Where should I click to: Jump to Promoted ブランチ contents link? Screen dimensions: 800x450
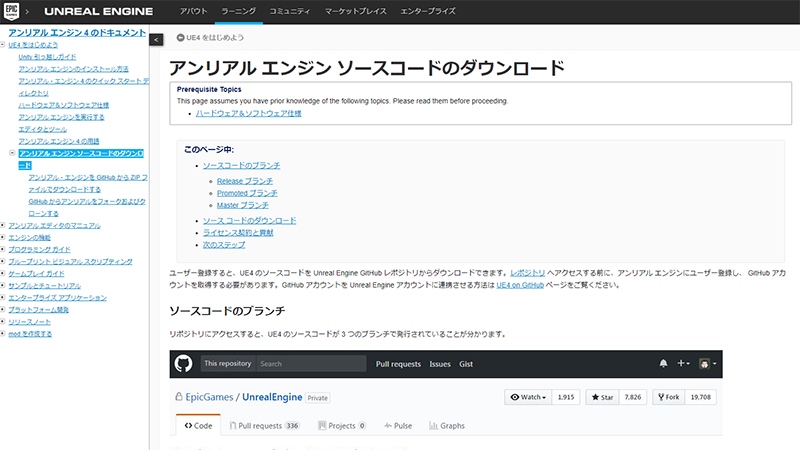click(247, 193)
